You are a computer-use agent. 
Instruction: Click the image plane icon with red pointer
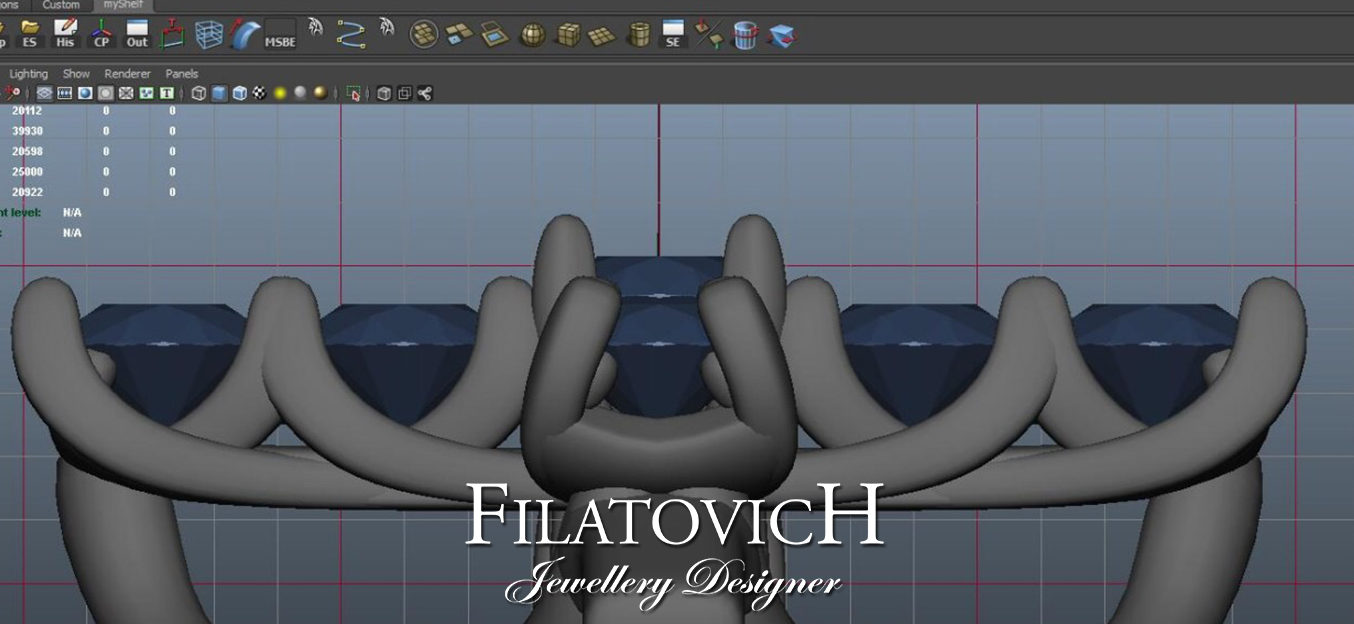pyautogui.click(x=12, y=93)
